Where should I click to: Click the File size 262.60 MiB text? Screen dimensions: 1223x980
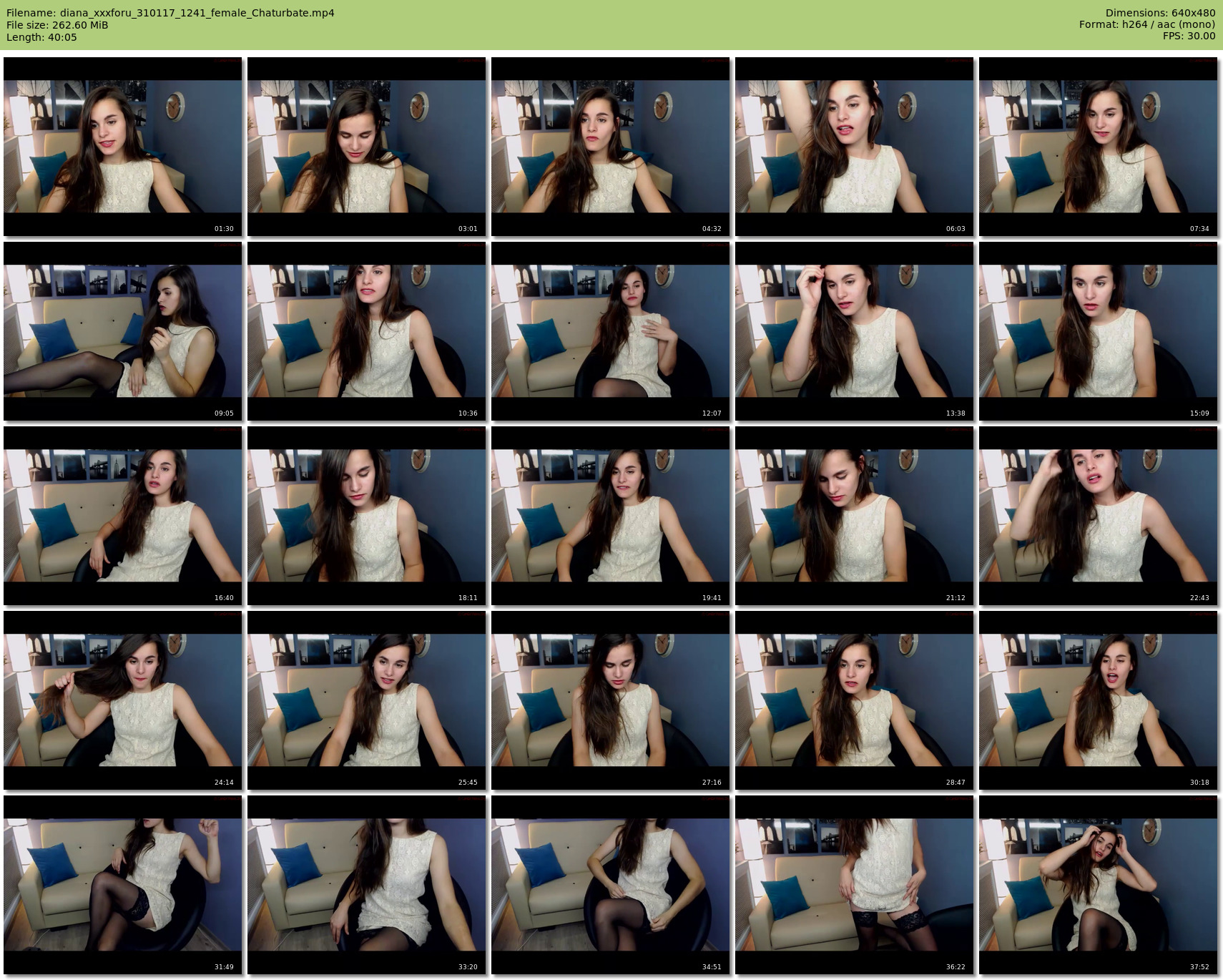[57, 25]
